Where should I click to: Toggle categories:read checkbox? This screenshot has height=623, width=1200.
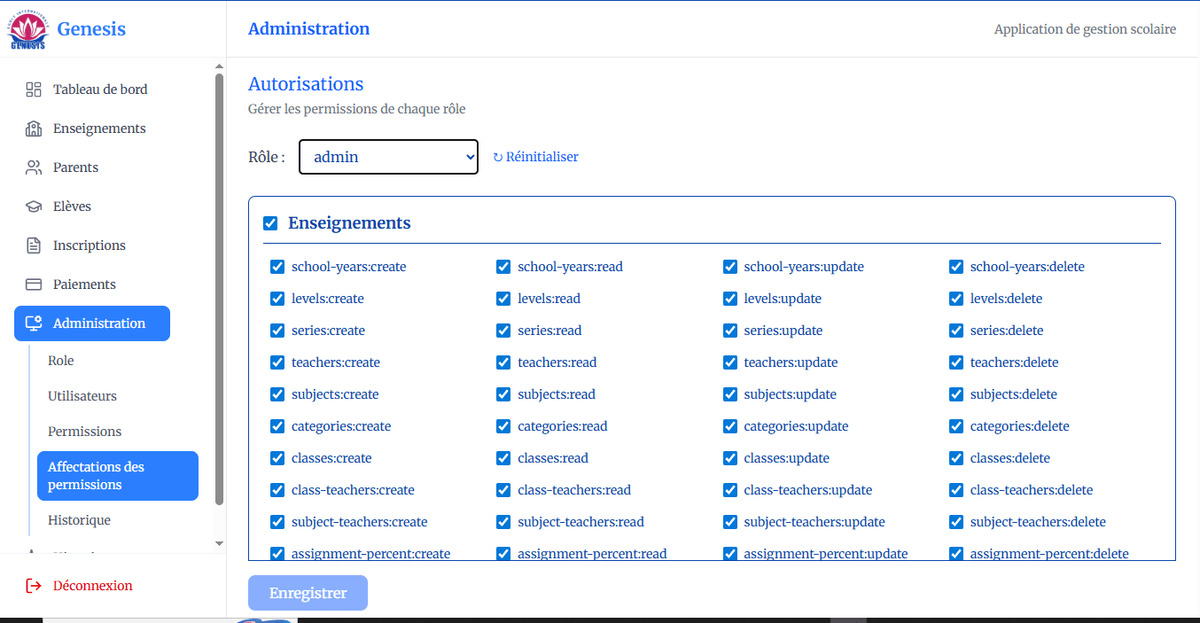[x=503, y=426]
